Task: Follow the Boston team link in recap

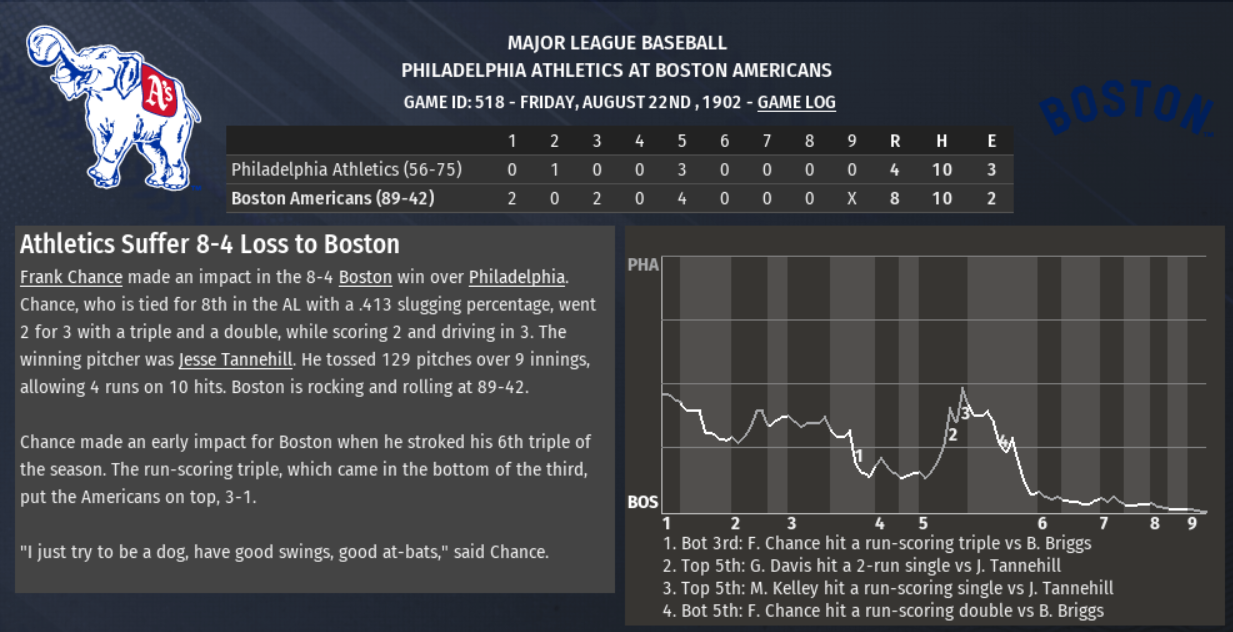Action: [365, 277]
